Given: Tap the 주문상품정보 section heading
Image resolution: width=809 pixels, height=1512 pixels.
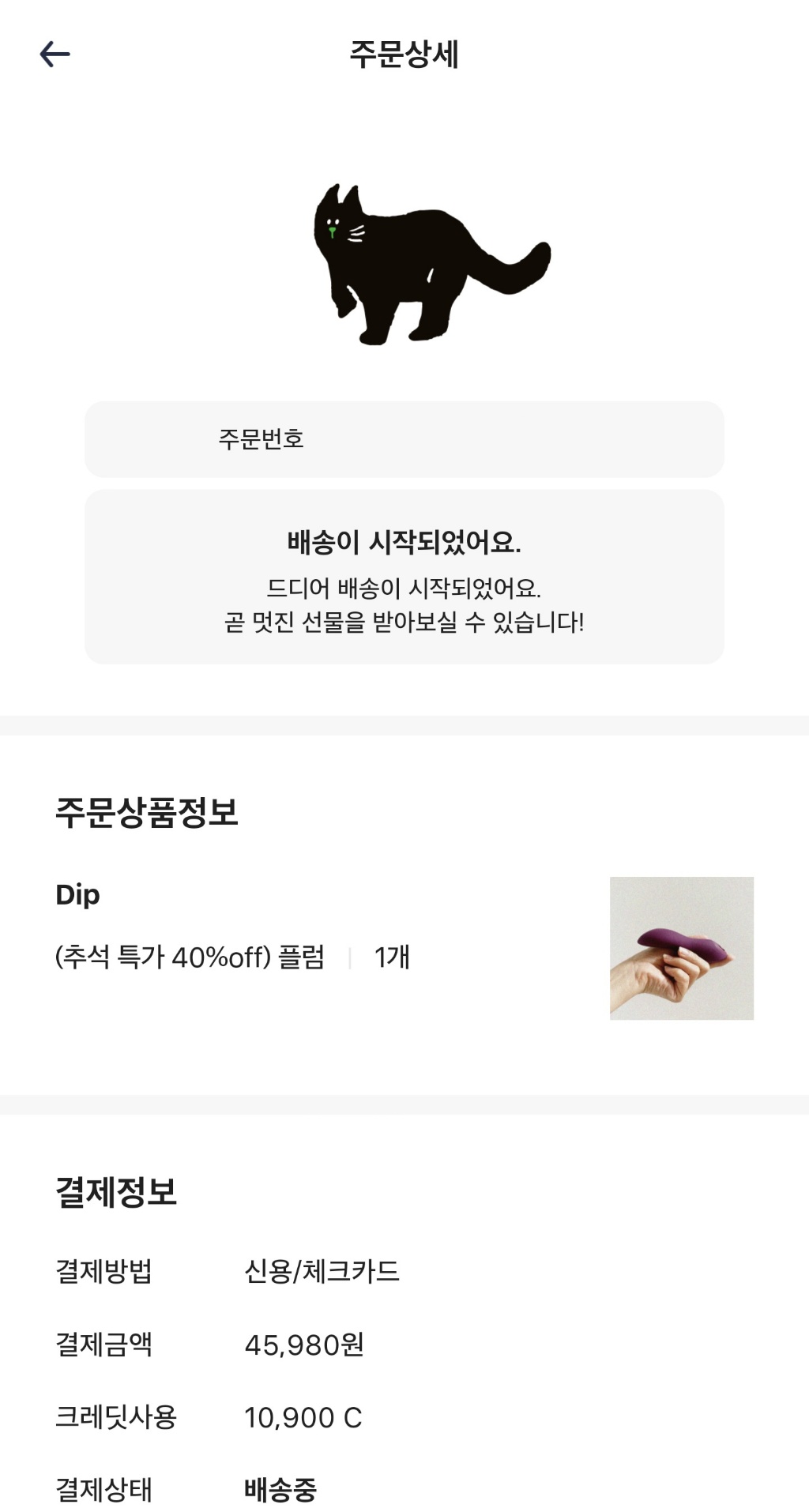Looking at the screenshot, I should pos(147,812).
